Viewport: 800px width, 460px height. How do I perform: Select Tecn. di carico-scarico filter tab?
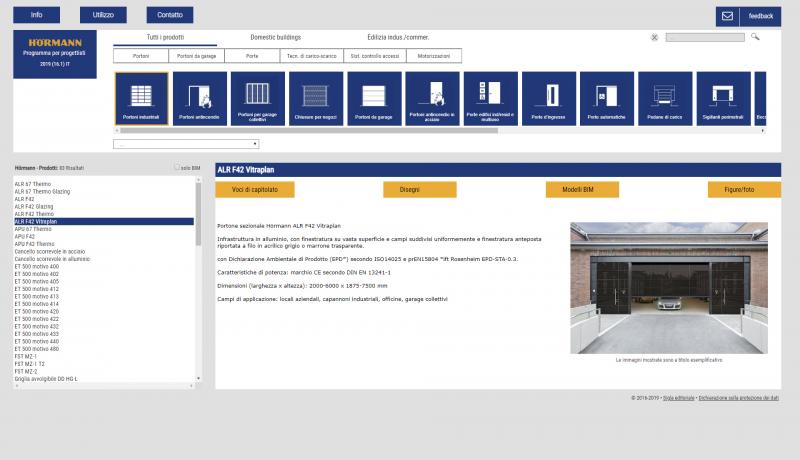click(312, 56)
